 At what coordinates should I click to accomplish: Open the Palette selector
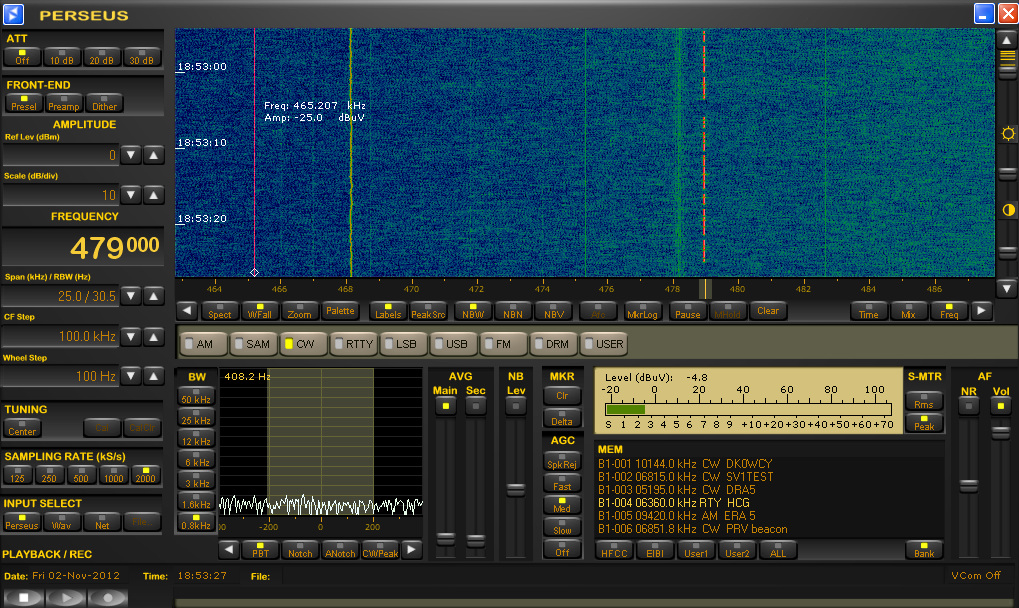click(x=339, y=312)
